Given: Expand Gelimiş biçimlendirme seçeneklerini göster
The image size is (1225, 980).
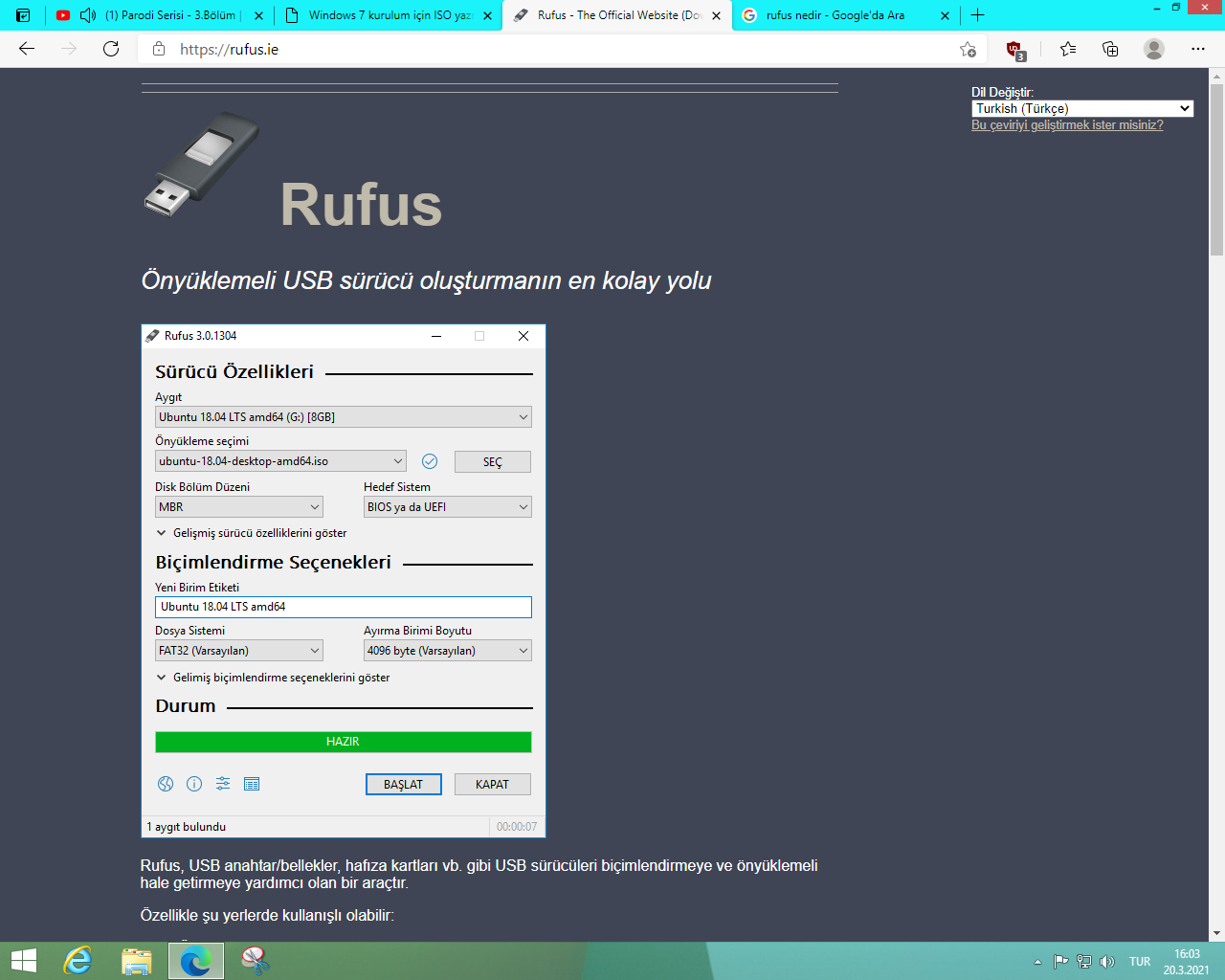Looking at the screenshot, I should coord(273,678).
